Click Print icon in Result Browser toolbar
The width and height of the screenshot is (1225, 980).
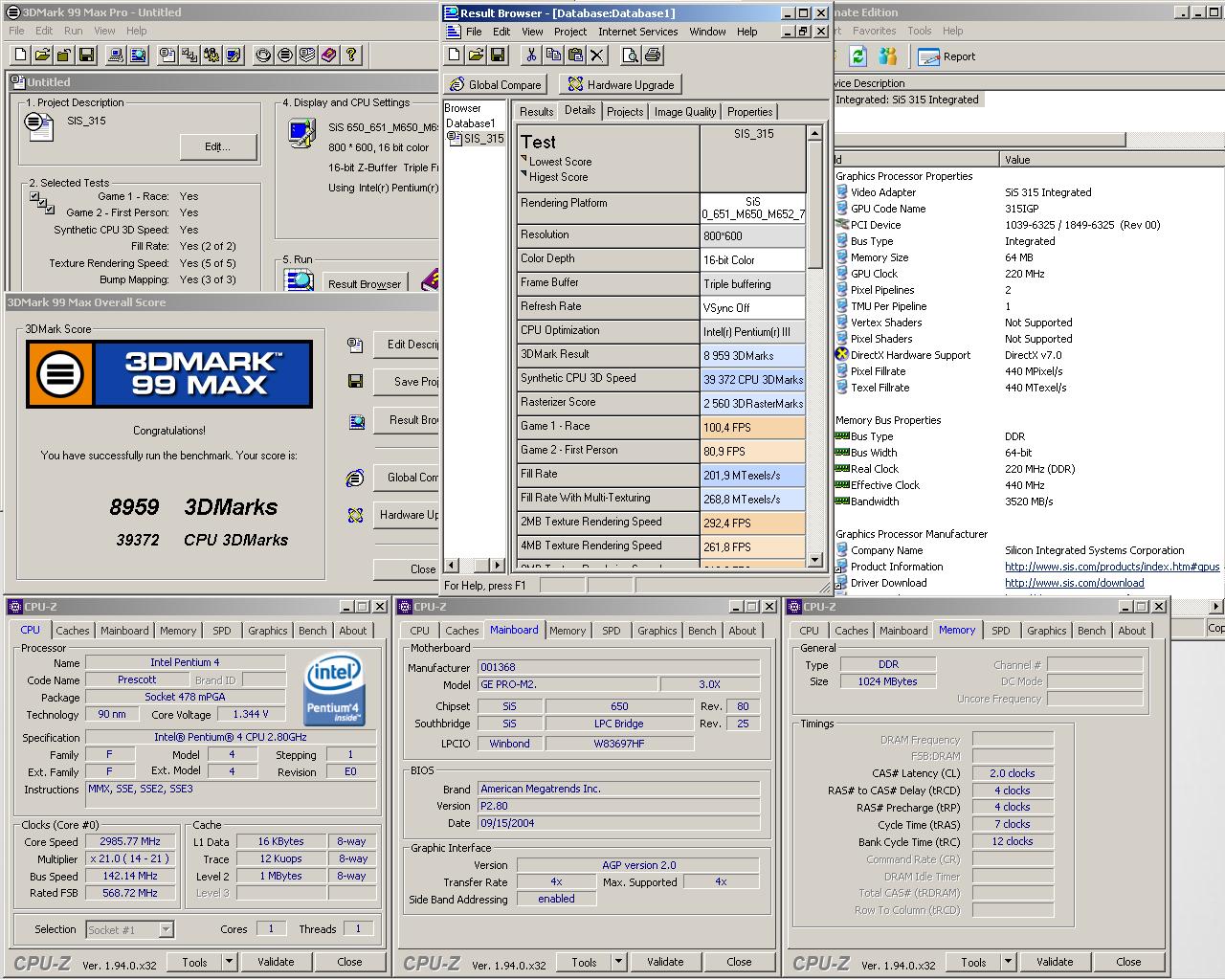click(x=653, y=56)
